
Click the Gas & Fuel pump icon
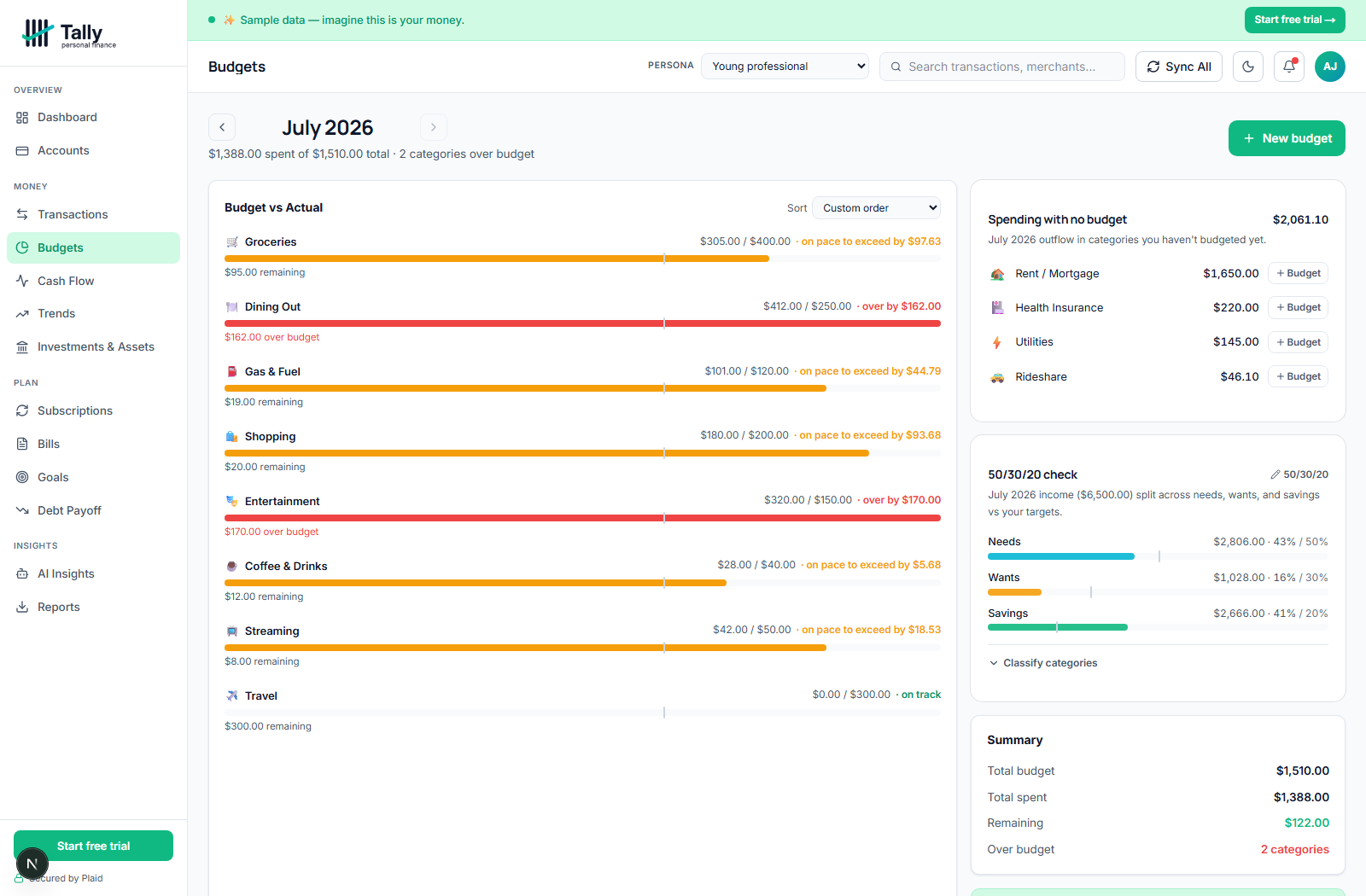232,372
